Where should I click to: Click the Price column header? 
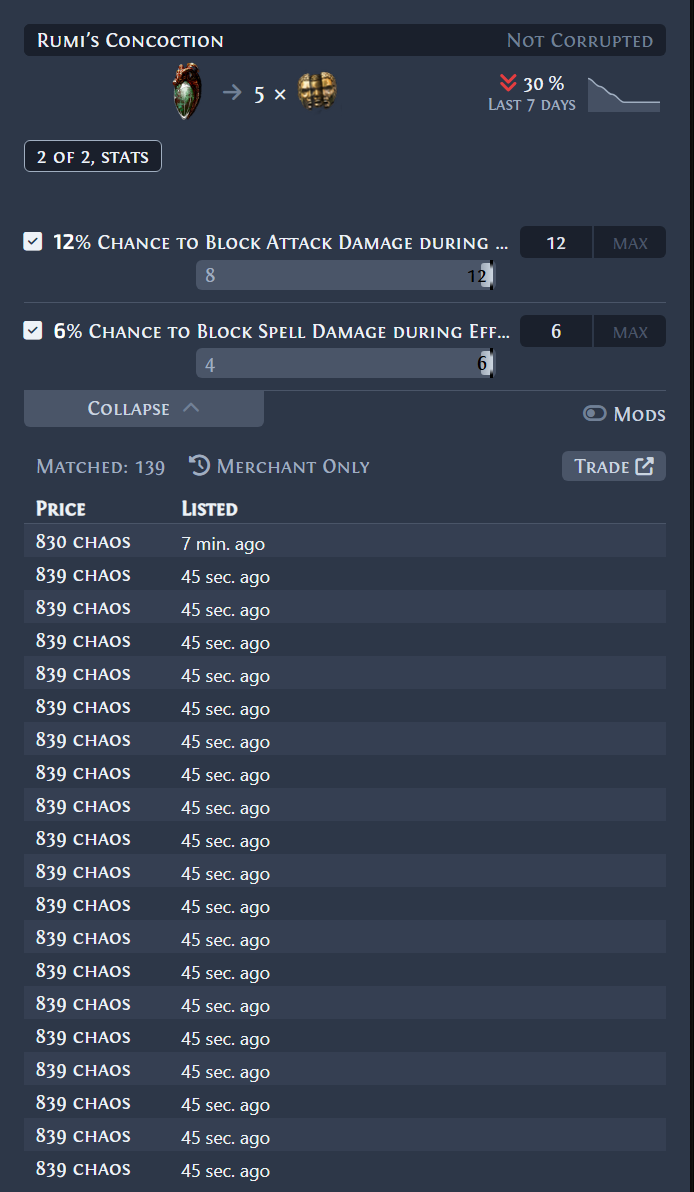click(61, 509)
